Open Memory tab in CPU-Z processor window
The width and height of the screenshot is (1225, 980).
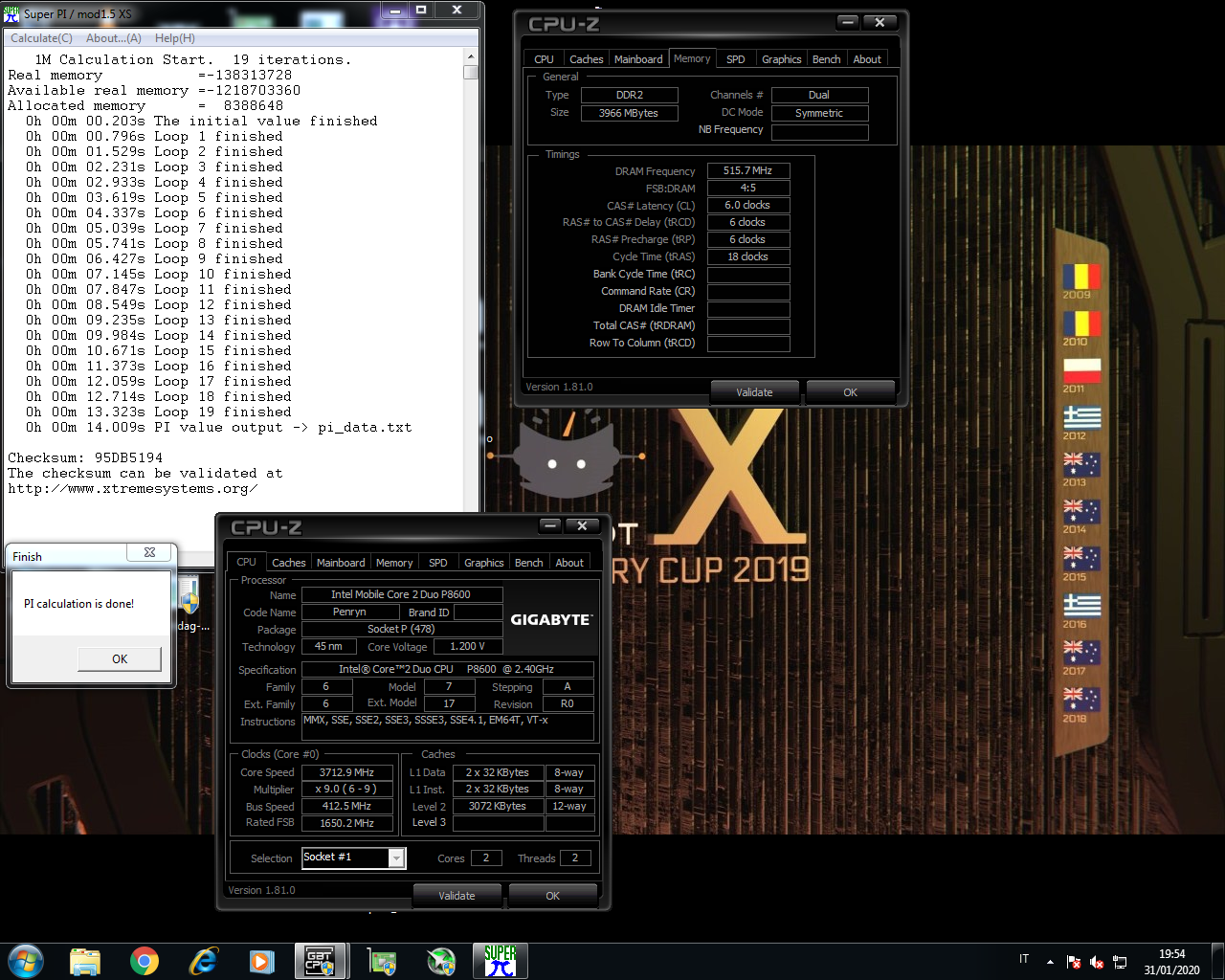(394, 563)
